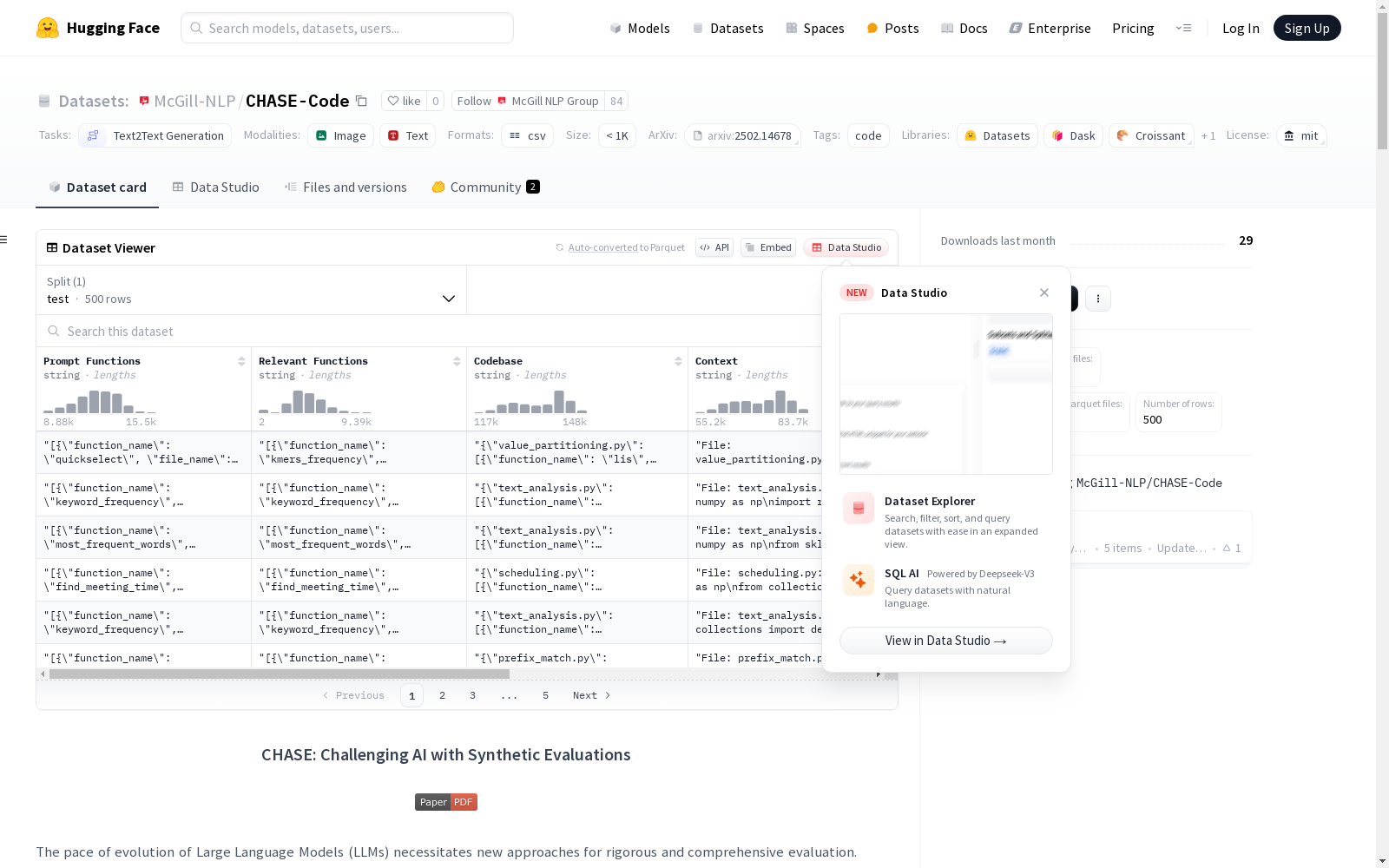Click the SQL AI sparkle icon

(x=859, y=580)
